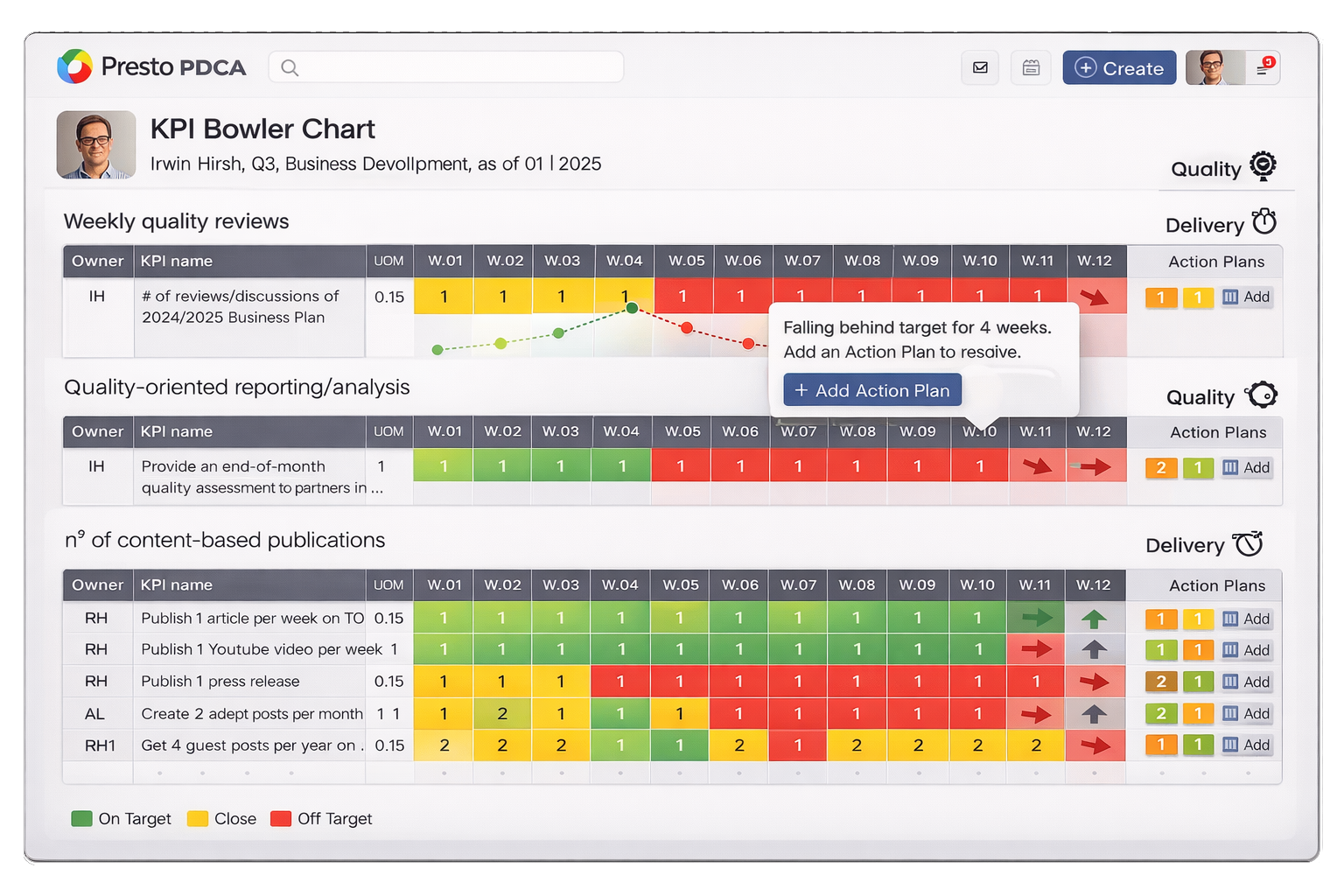
Task: Click the W.04 green data point on trend line
Action: tap(632, 308)
